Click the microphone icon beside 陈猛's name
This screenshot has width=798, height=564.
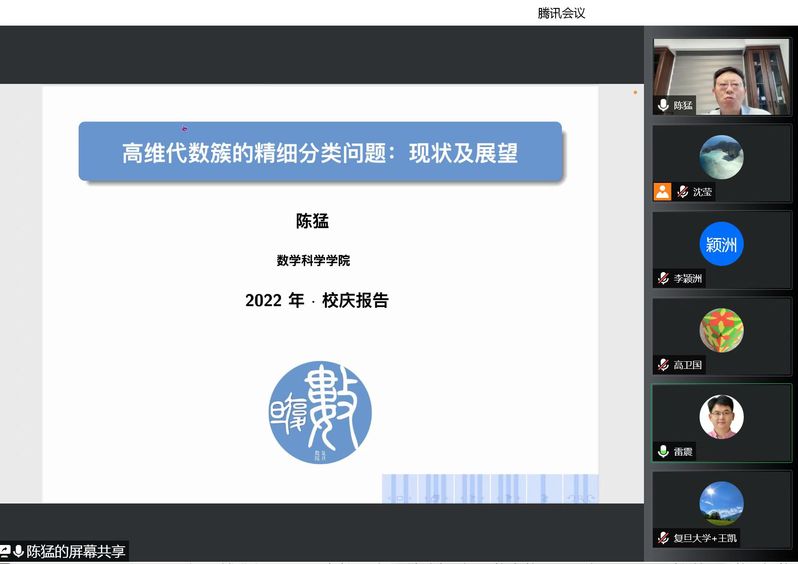tap(663, 105)
